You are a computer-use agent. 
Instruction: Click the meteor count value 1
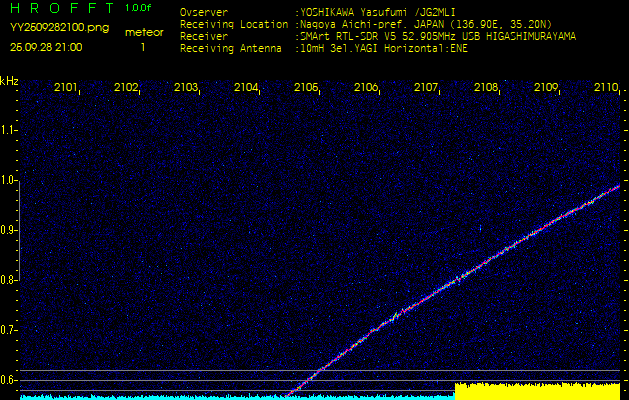coord(142,47)
